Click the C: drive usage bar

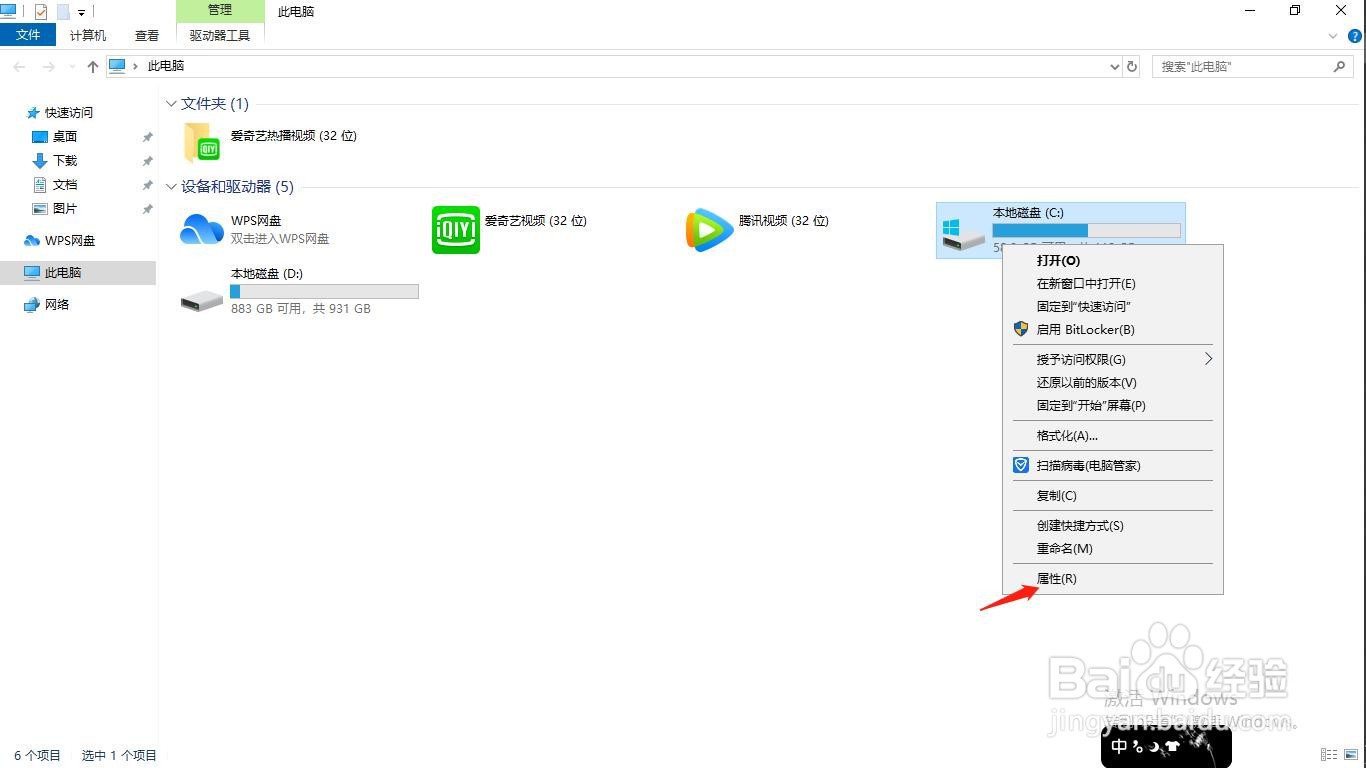(x=1086, y=230)
